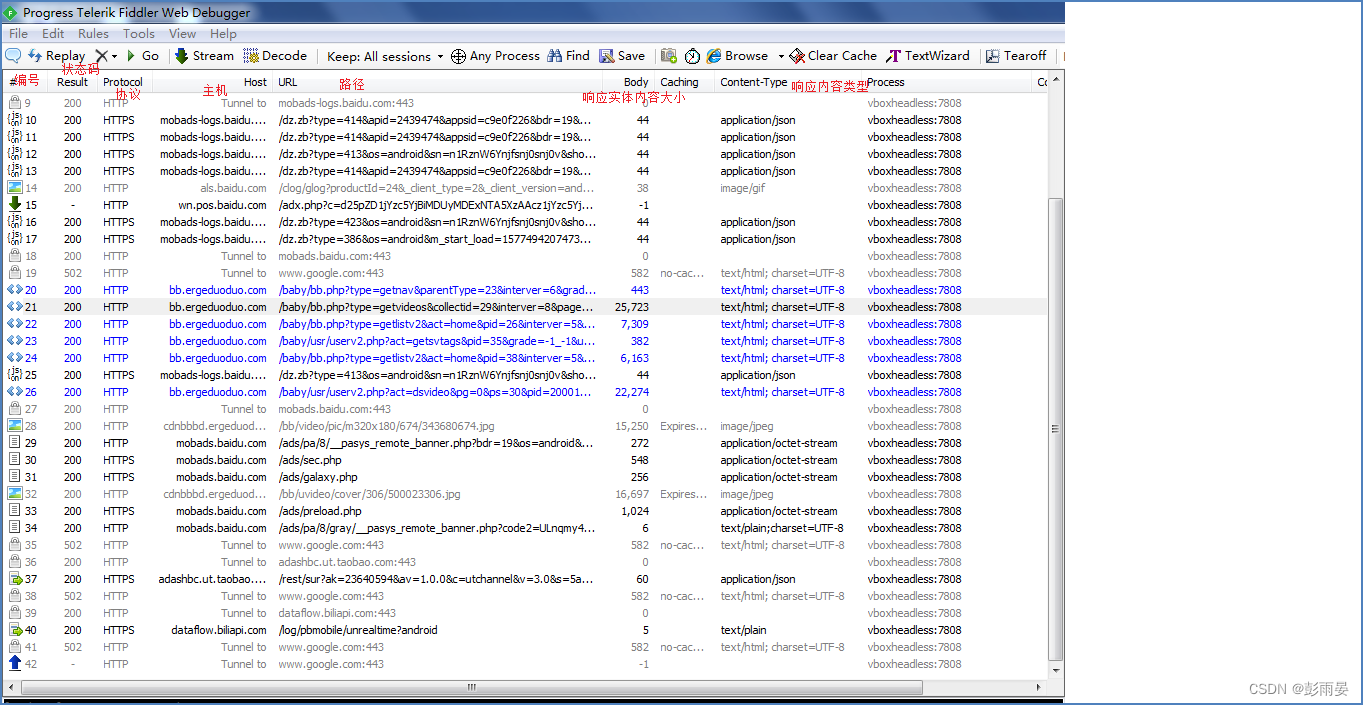The height and width of the screenshot is (706, 1364).
Task: Click the scroll-down arrow of session list
Action: point(1055,671)
